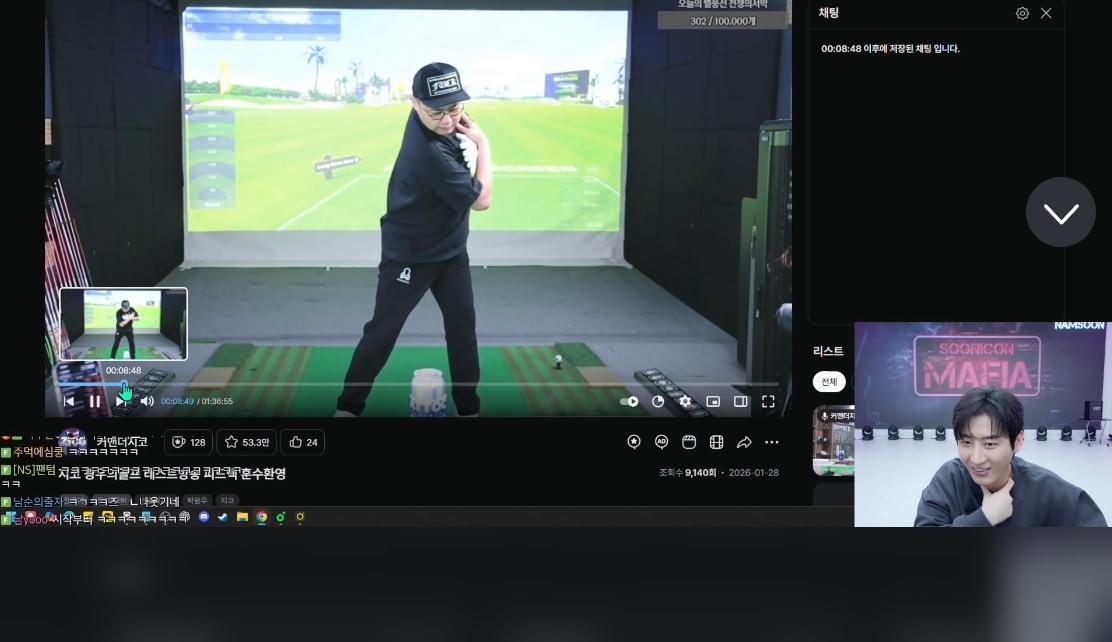Open video player settings gear
Image resolution: width=1112 pixels, height=642 pixels.
pyautogui.click(x=685, y=401)
